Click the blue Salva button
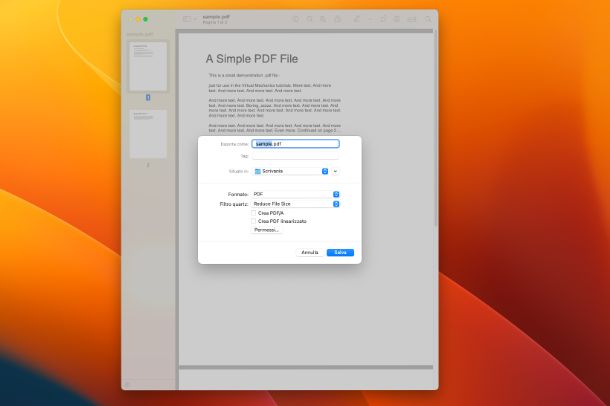Screen dimensions: 610x406 click(x=340, y=252)
